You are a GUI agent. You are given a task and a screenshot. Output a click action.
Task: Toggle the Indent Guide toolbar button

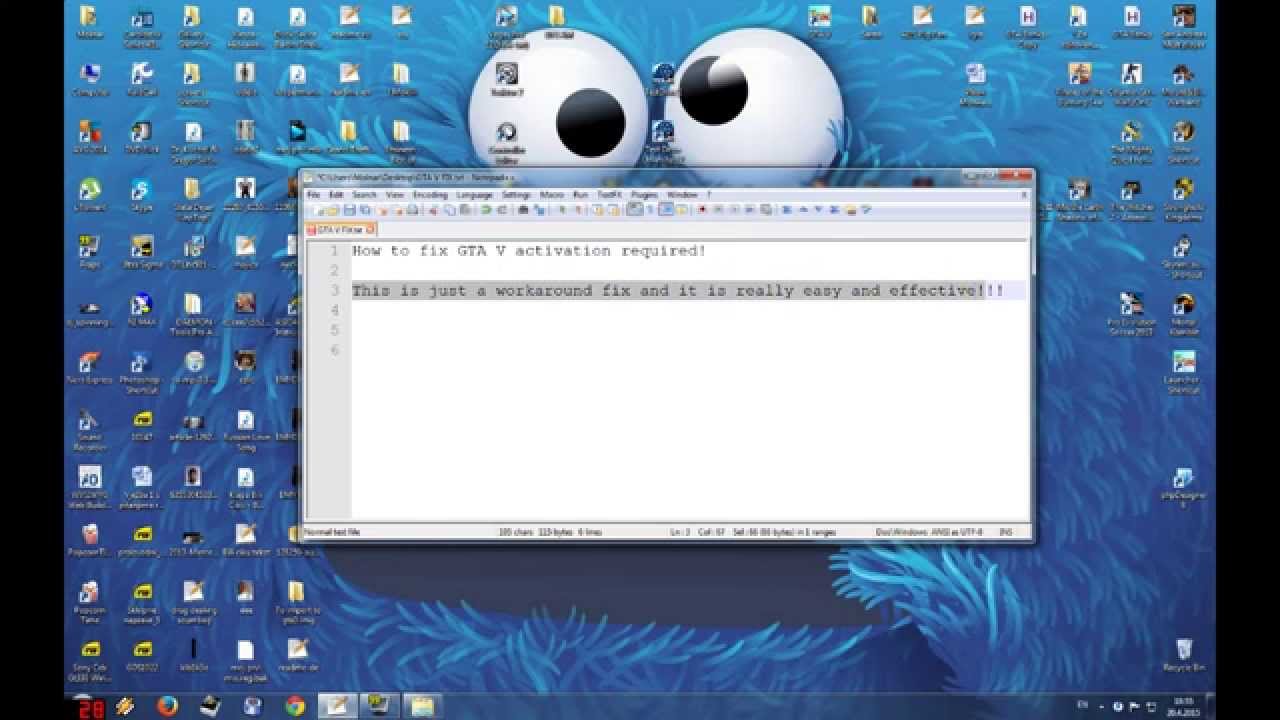pos(665,210)
